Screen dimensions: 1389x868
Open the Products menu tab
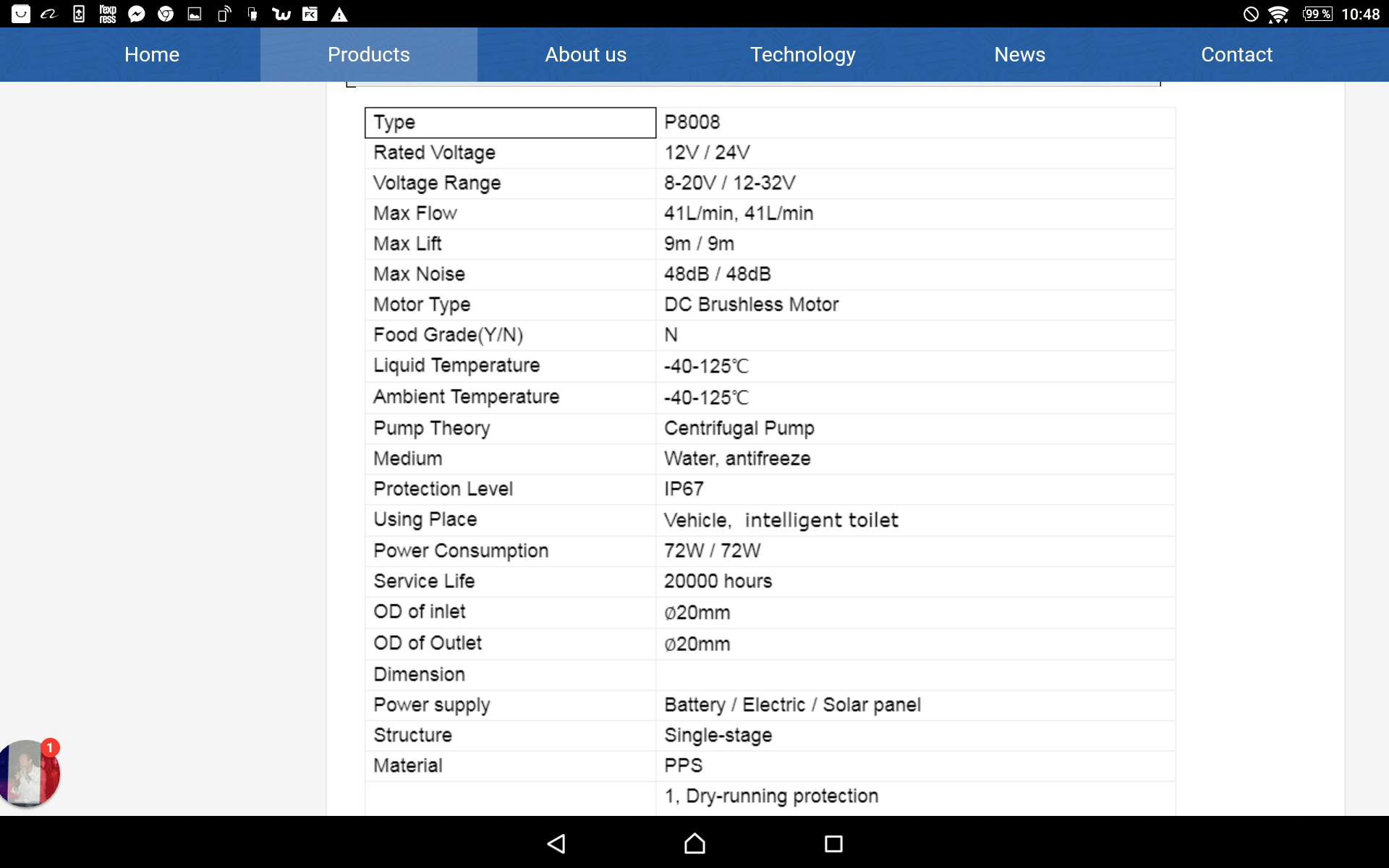click(x=369, y=54)
